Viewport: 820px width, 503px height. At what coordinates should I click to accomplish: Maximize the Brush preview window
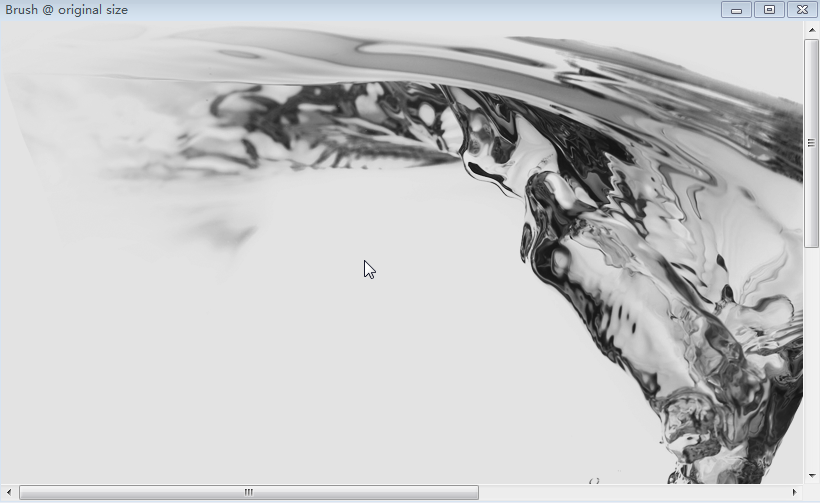point(769,10)
